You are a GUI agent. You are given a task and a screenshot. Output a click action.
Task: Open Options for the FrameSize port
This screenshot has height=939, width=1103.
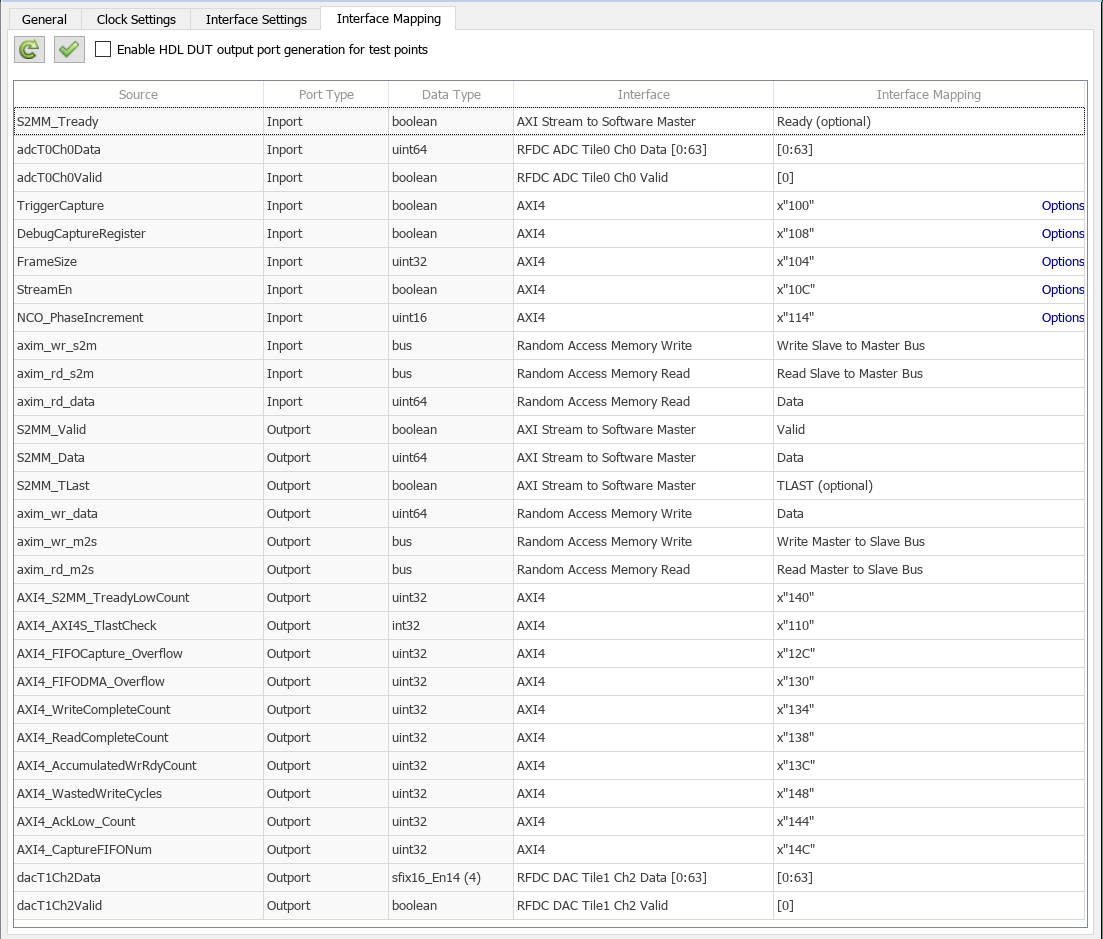pos(1062,262)
